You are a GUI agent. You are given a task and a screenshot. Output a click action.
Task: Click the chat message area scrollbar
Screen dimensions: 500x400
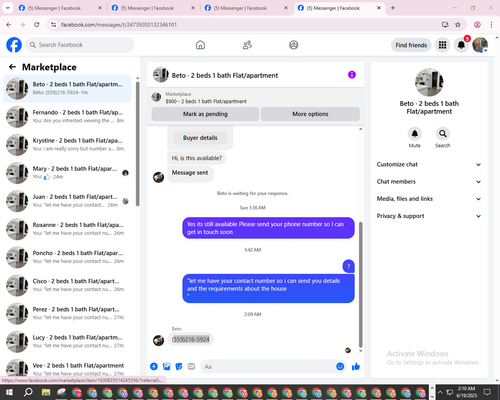(x=360, y=285)
